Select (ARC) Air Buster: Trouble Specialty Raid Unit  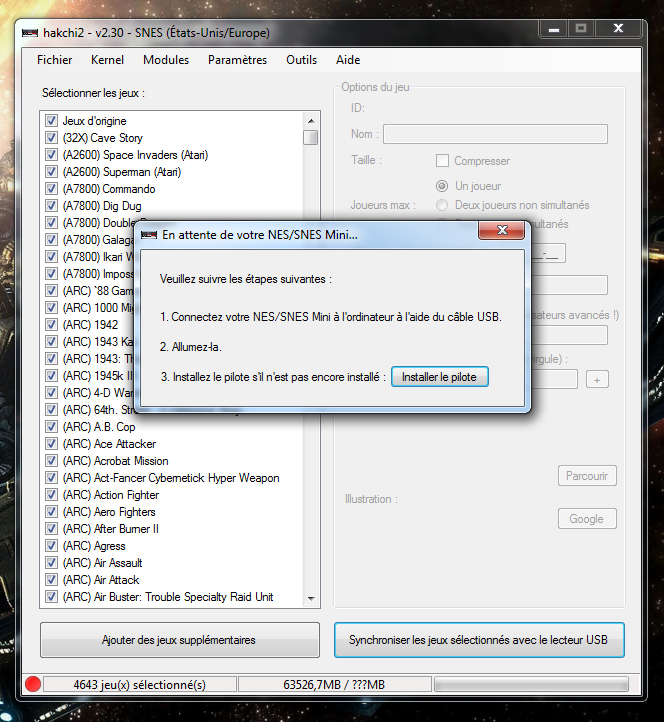tap(168, 597)
